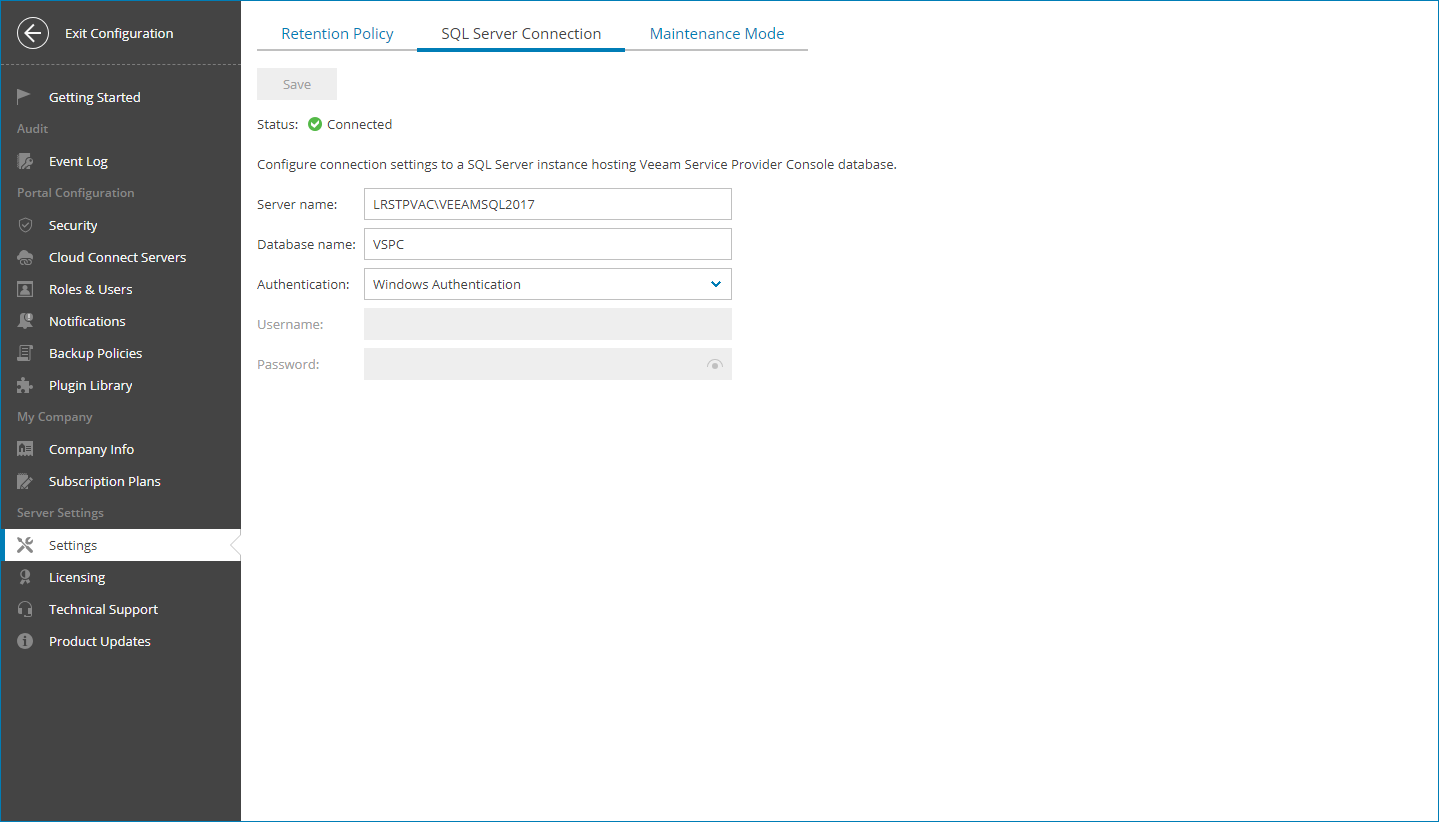The width and height of the screenshot is (1439, 822).
Task: Go to Notifications settings
Action: pos(121,321)
